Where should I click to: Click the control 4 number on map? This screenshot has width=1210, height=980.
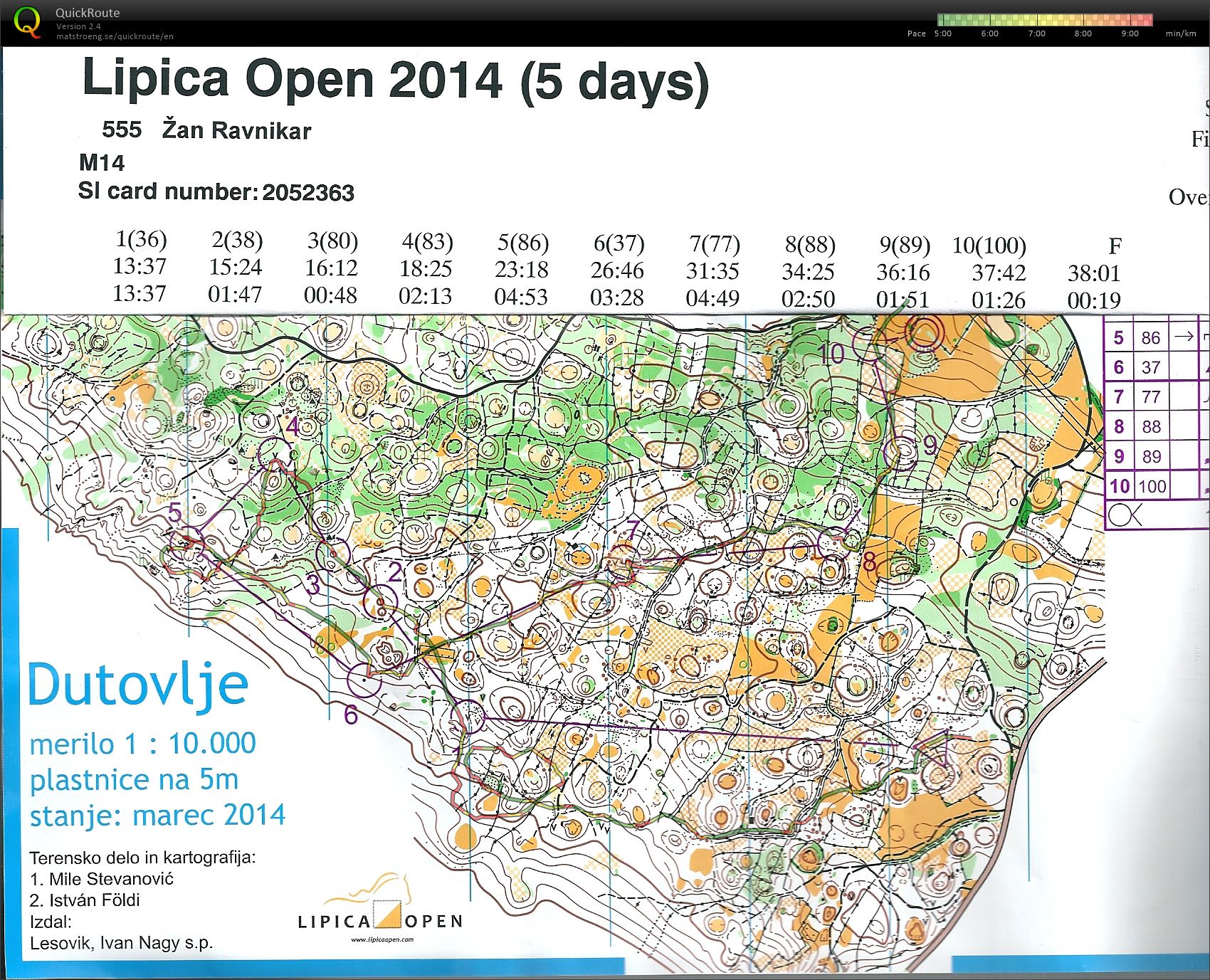click(293, 426)
